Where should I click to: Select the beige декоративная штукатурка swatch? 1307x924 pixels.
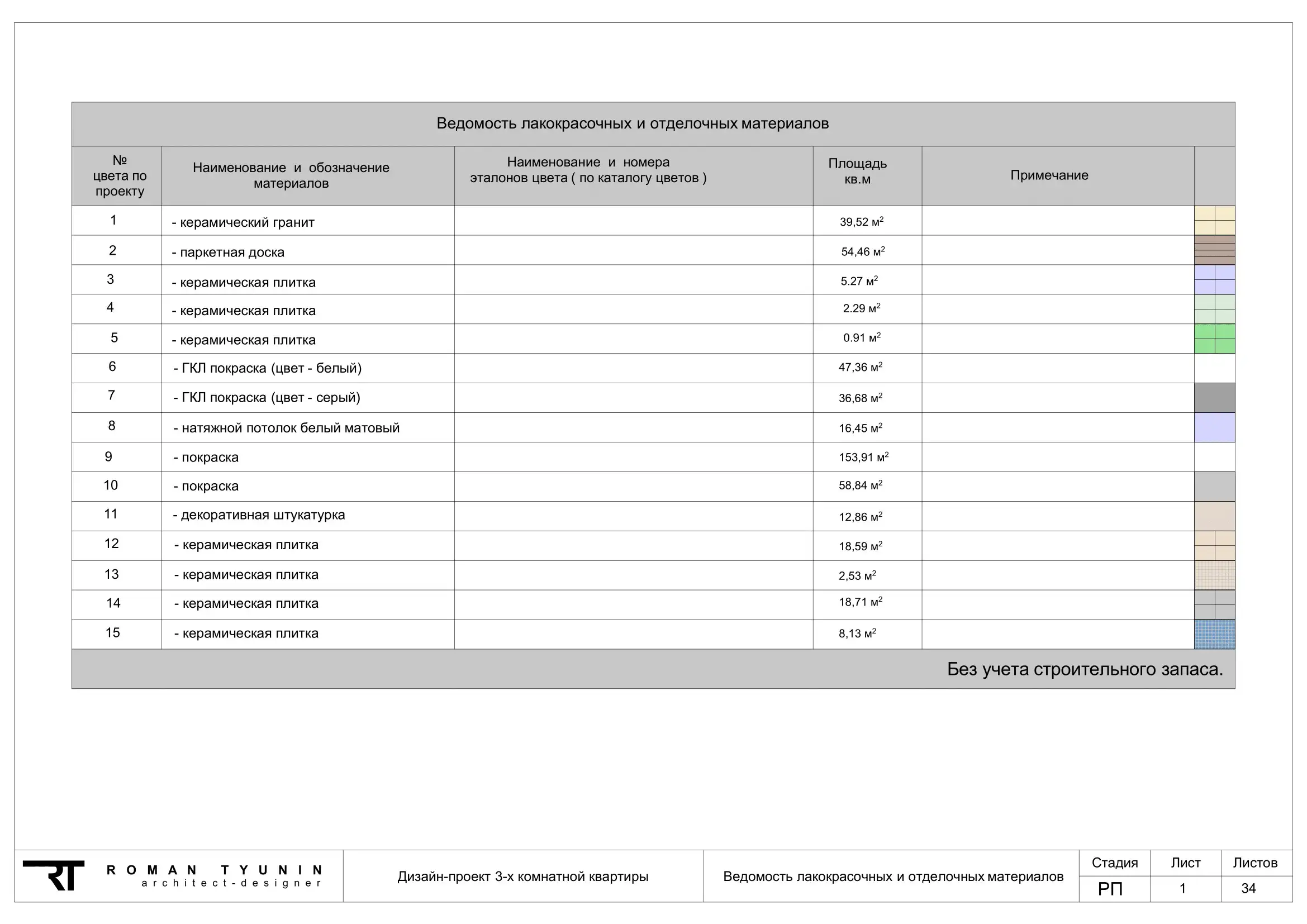pyautogui.click(x=1214, y=516)
